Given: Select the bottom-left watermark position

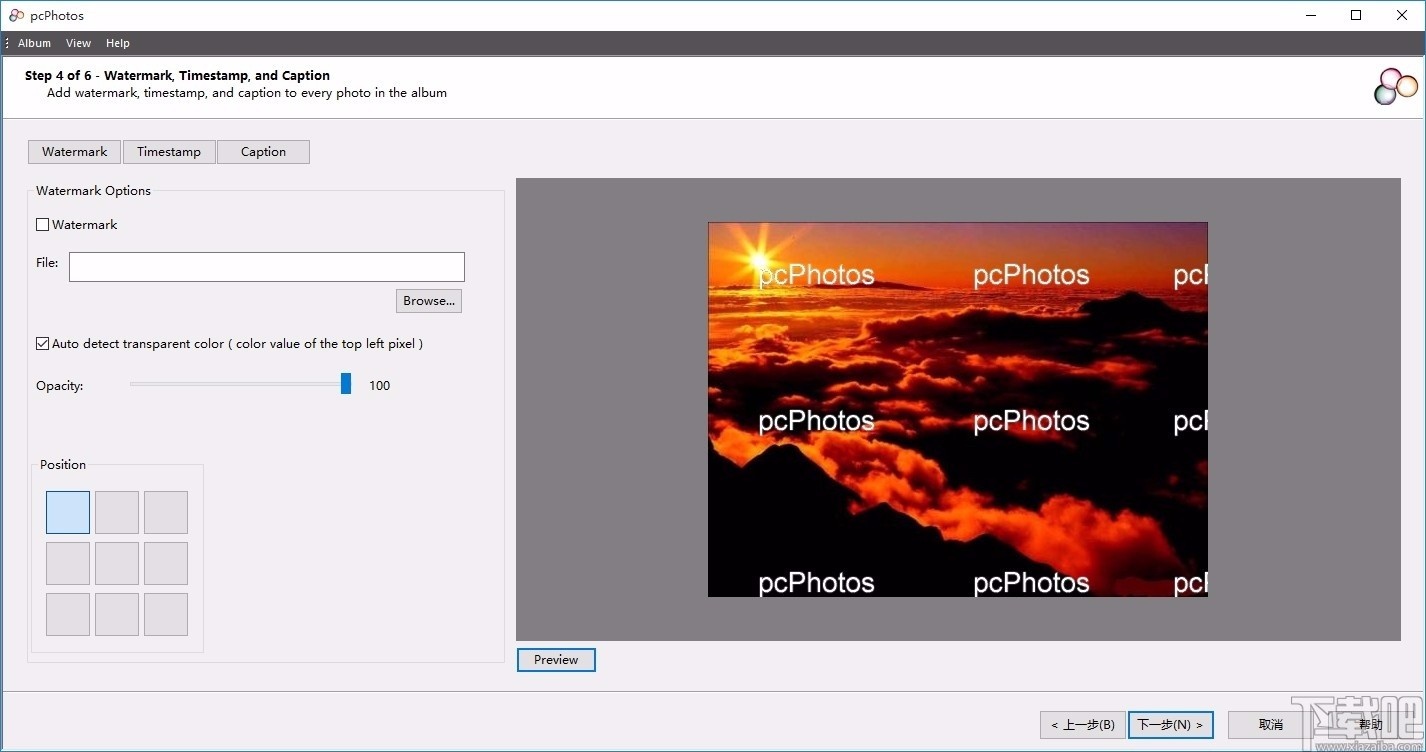Looking at the screenshot, I should click(68, 614).
